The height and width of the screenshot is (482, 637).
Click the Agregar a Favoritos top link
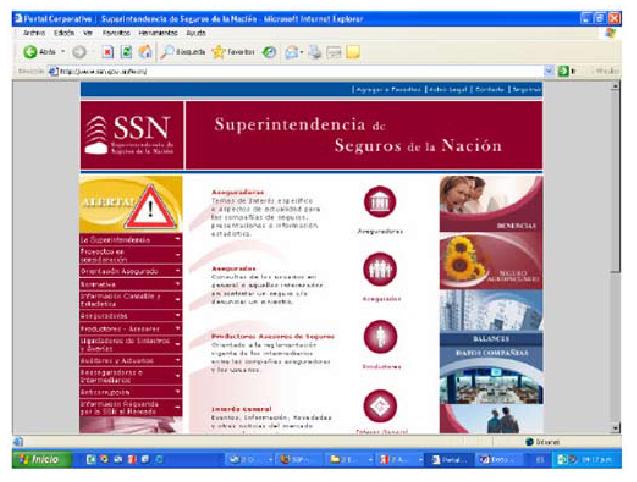click(x=388, y=89)
